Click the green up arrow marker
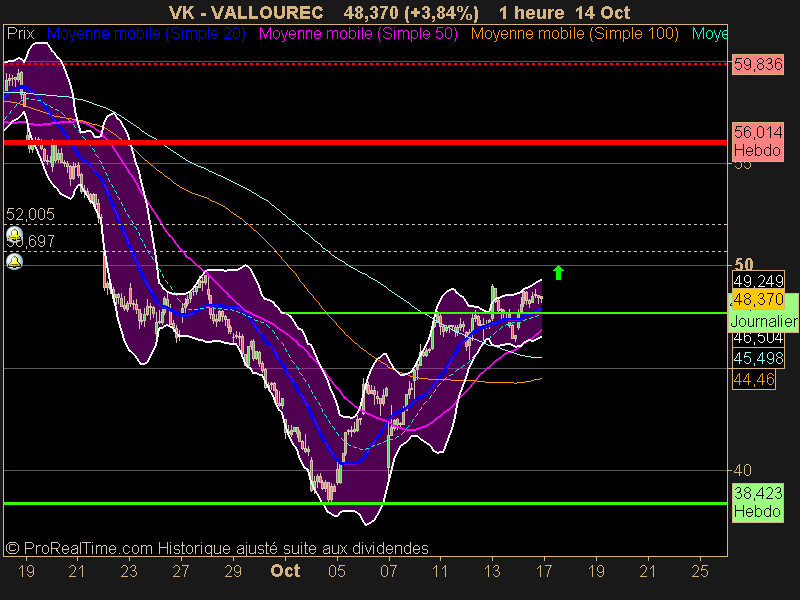 (x=558, y=272)
